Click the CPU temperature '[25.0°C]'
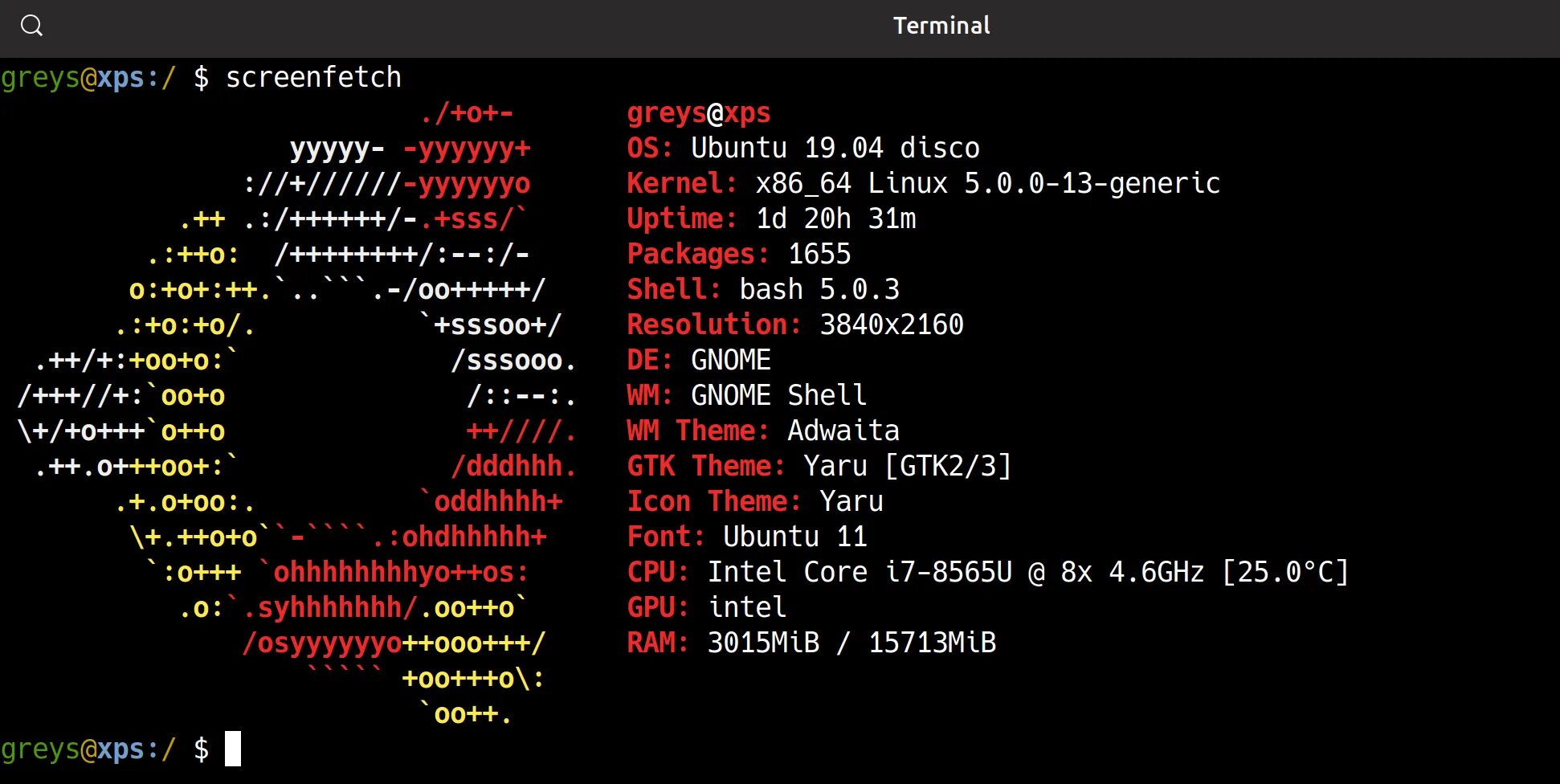Image resolution: width=1560 pixels, height=784 pixels. 1285,572
